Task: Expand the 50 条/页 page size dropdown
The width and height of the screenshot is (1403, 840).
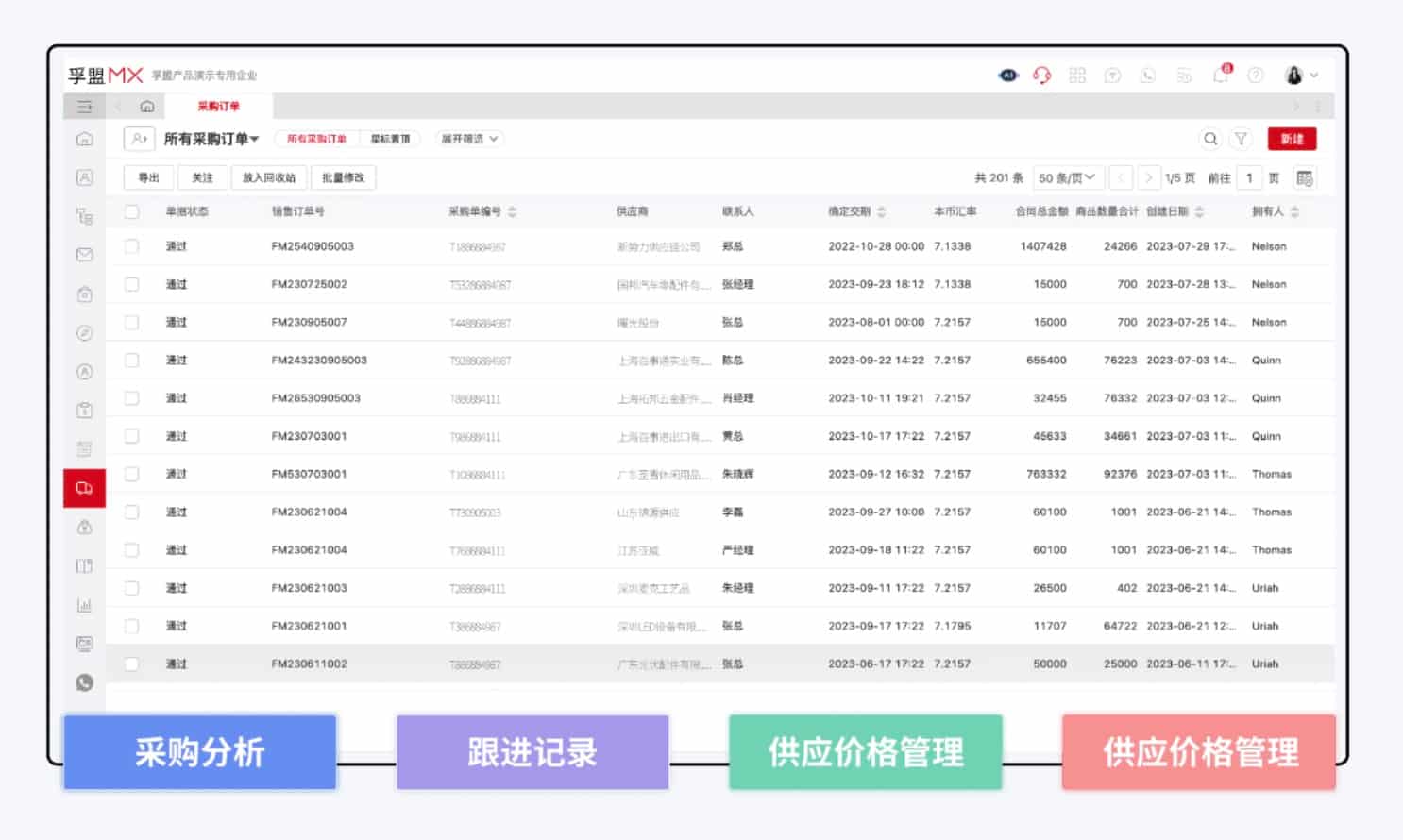Action: coord(1067,178)
